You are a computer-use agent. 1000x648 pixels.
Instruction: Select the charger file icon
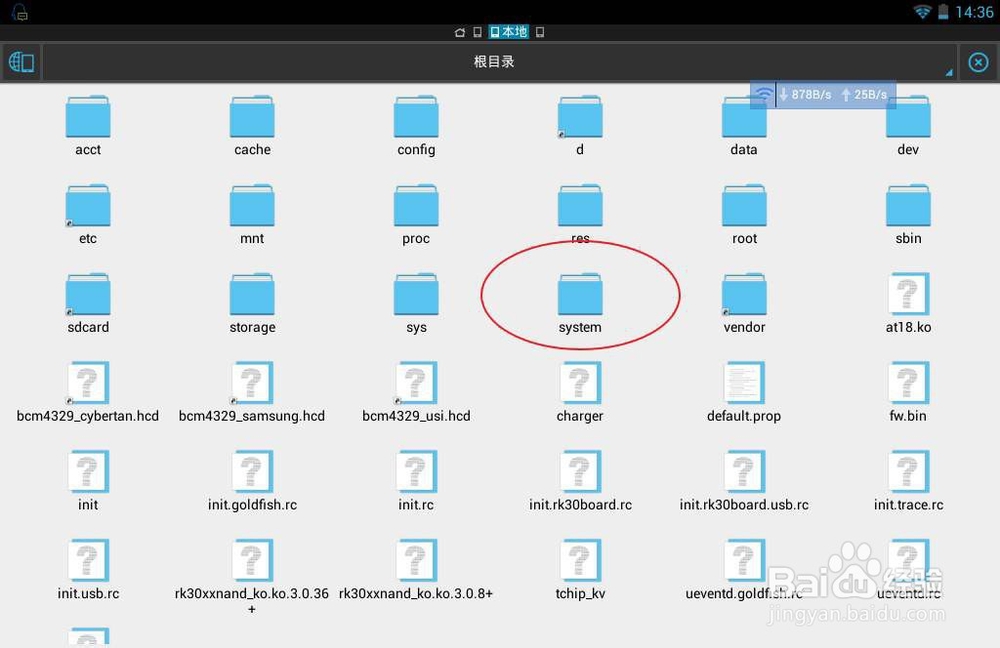[x=580, y=384]
